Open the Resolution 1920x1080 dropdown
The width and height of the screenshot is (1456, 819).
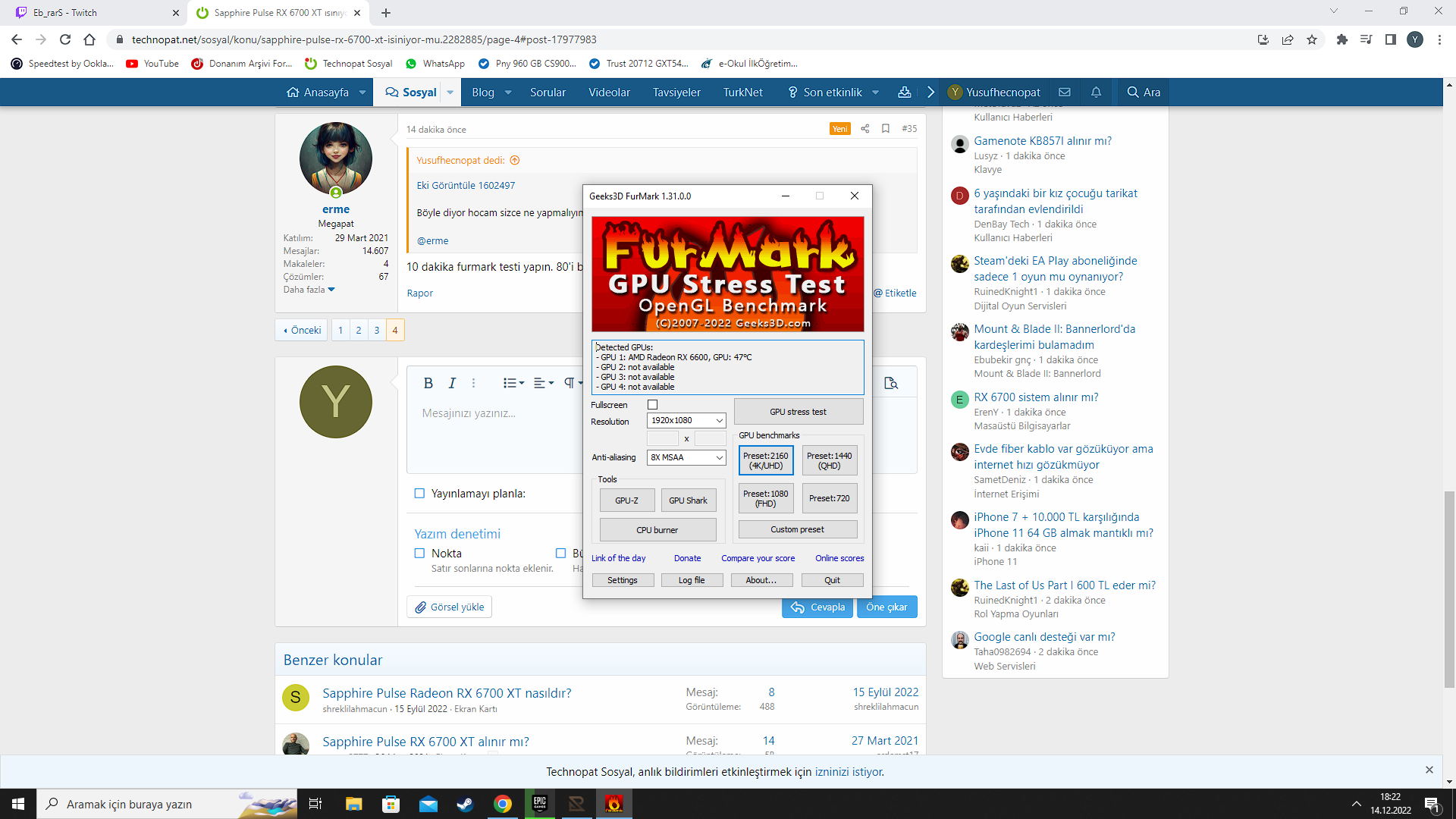686,421
